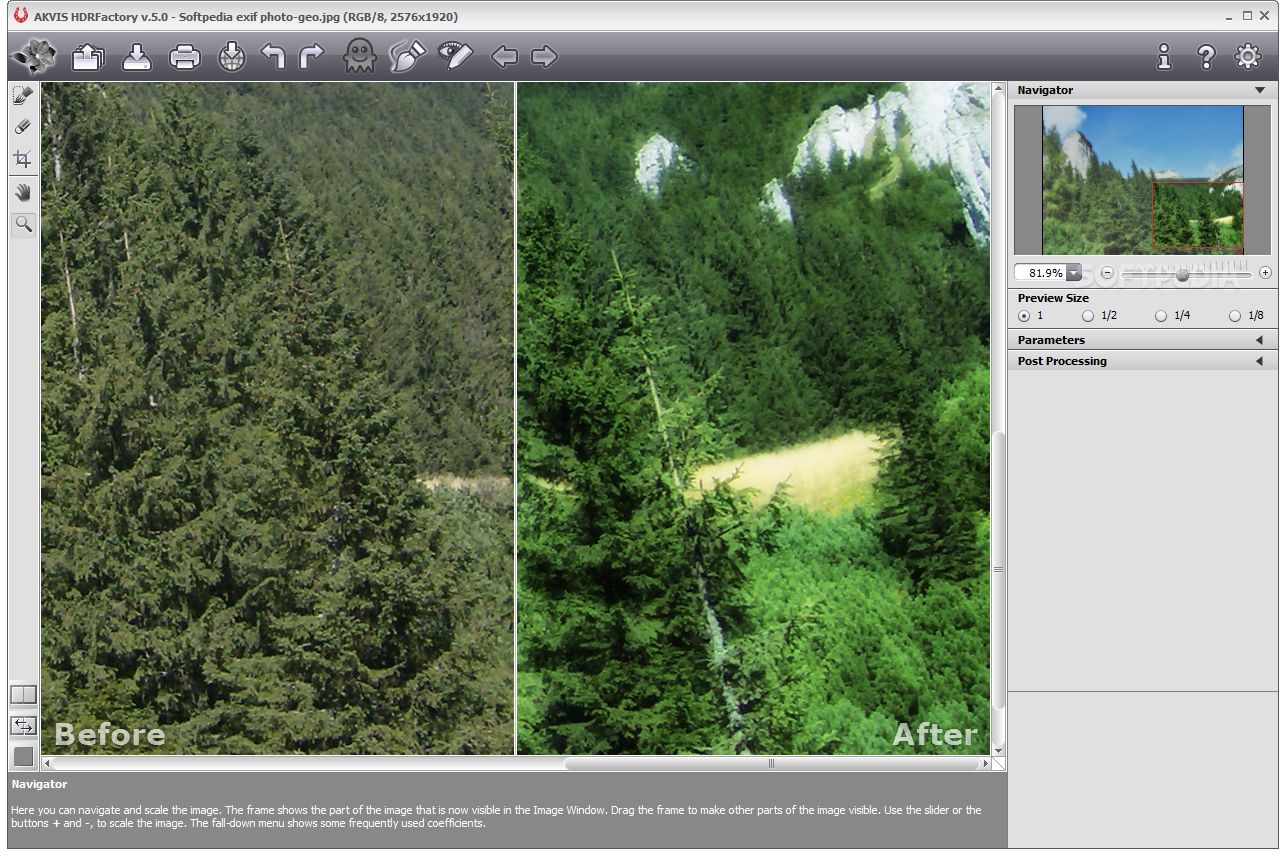Open an image file with the upload icon
Screen dimensions: 1286x856
tap(89, 57)
